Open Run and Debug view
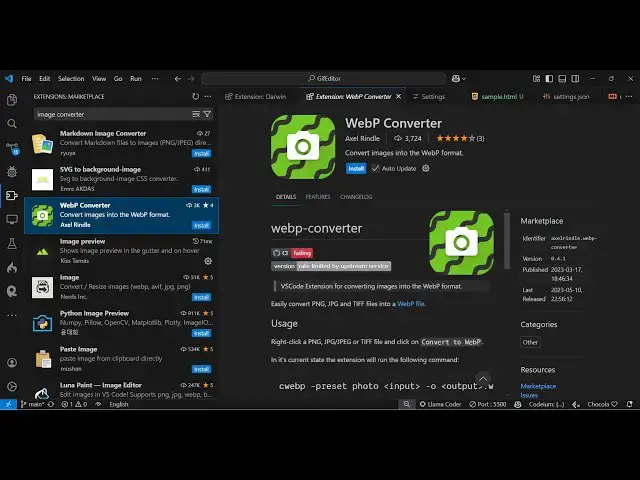 [x=12, y=172]
